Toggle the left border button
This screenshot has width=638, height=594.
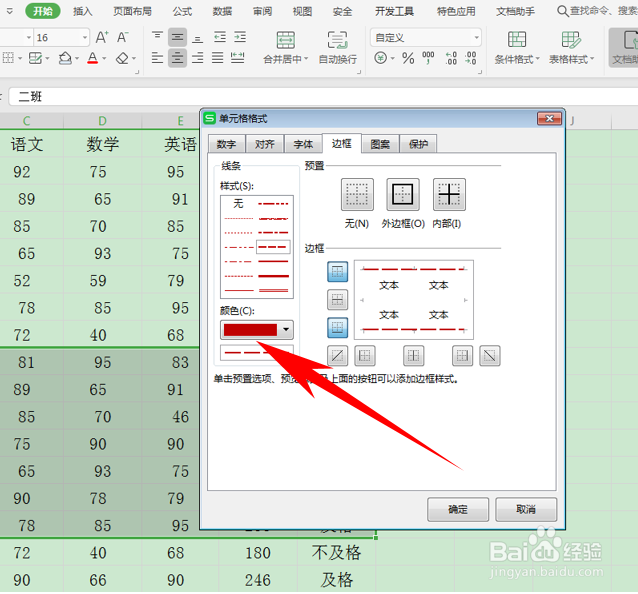pos(365,356)
